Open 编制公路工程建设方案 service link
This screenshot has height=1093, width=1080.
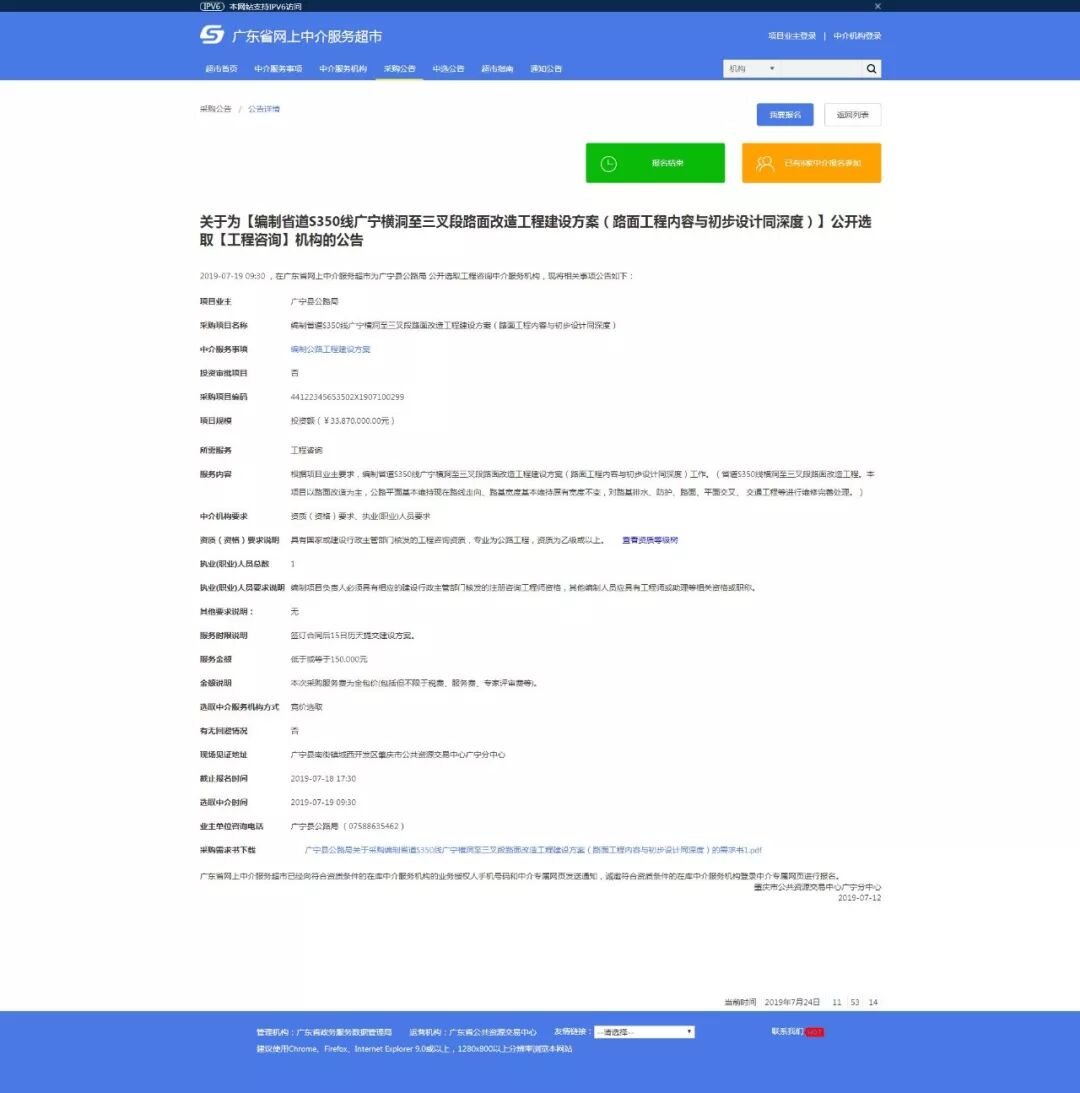[x=330, y=349]
